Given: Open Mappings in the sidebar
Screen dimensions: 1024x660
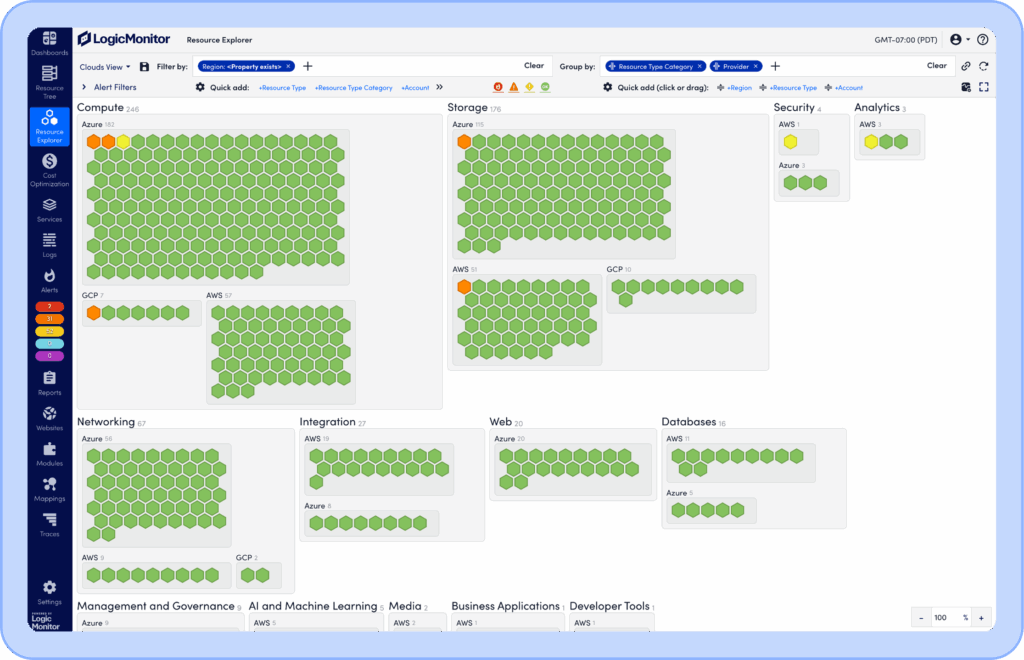Looking at the screenshot, I should 49,489.
